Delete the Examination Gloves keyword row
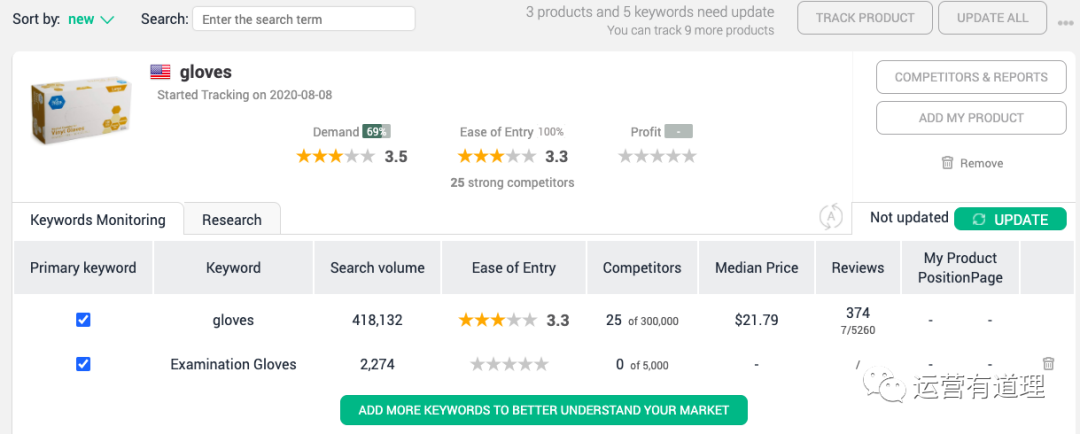Image resolution: width=1080 pixels, height=434 pixels. click(1048, 364)
